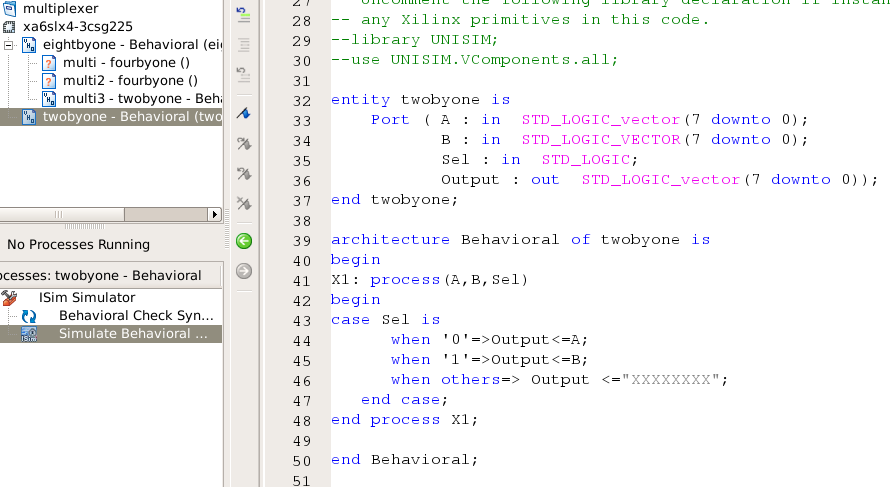892x487 pixels.
Task: Click the 'end Behavioral;' line
Action: pos(404,460)
